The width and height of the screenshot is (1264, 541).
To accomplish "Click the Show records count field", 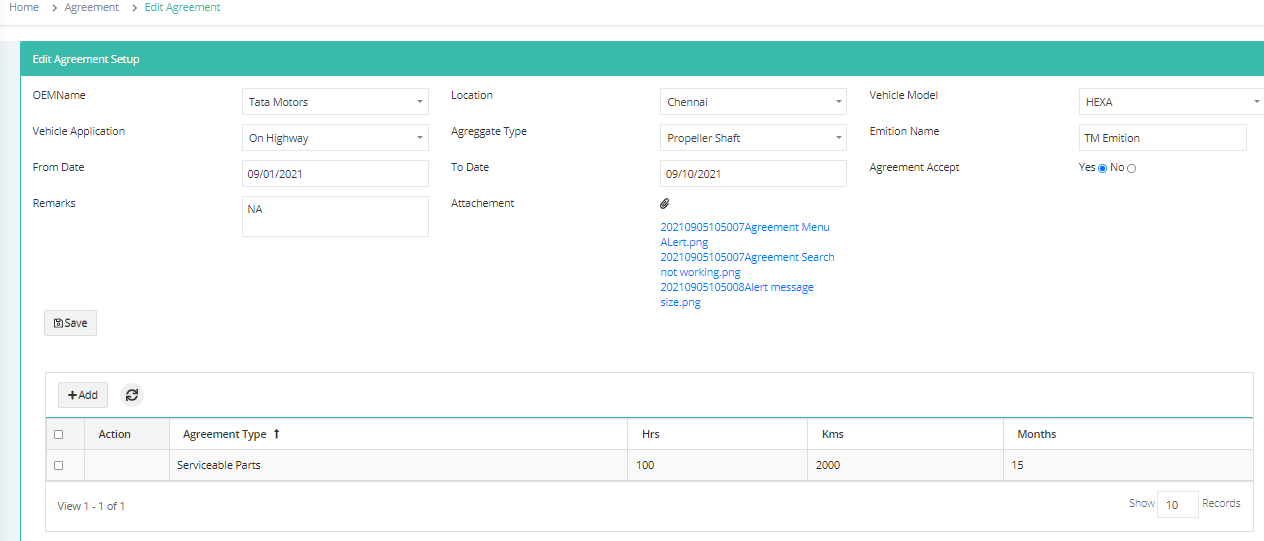I will (1178, 504).
